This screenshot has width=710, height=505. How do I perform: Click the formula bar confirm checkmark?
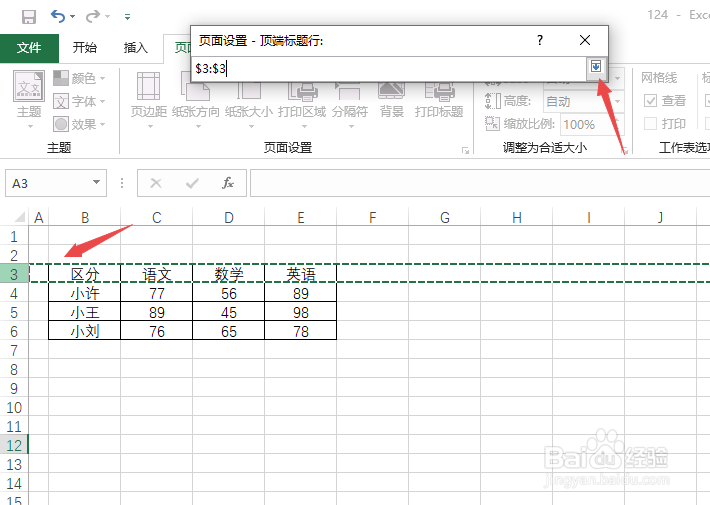click(192, 183)
